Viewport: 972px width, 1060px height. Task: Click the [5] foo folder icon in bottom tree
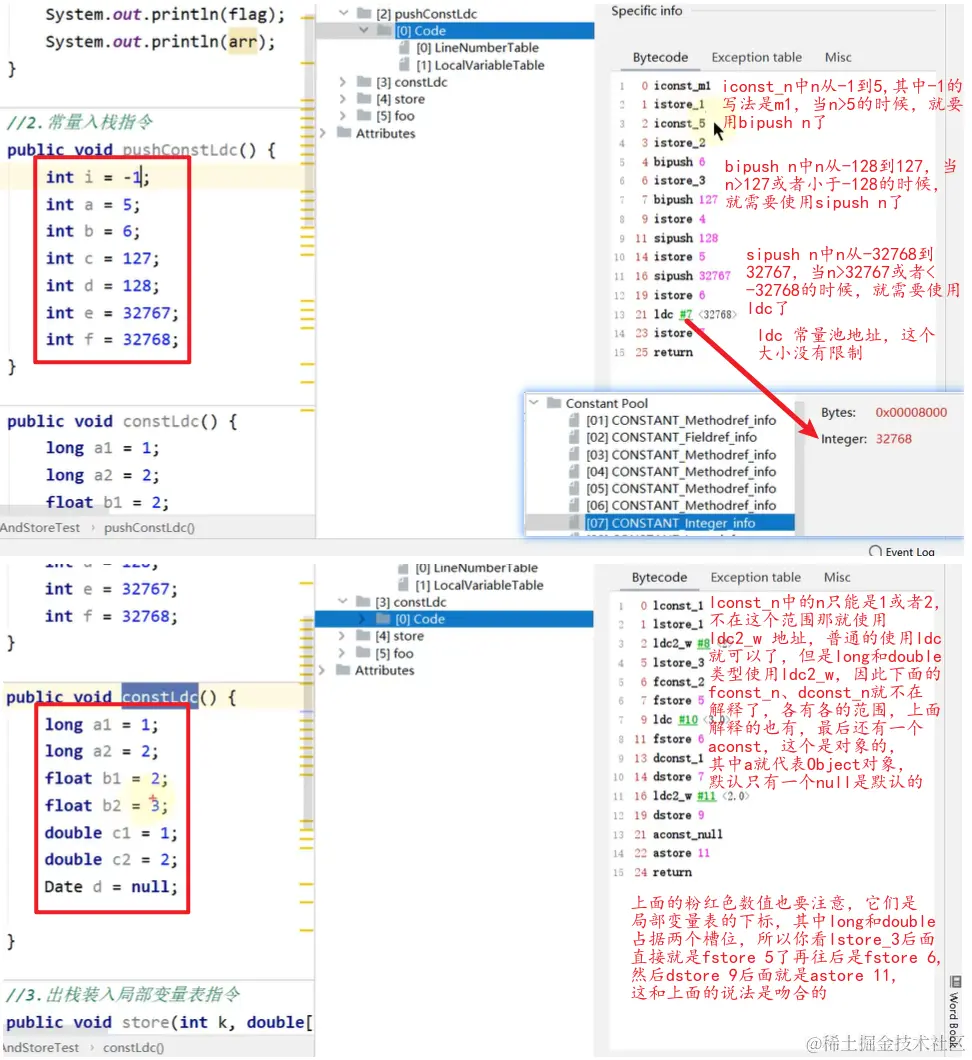pyautogui.click(x=363, y=653)
